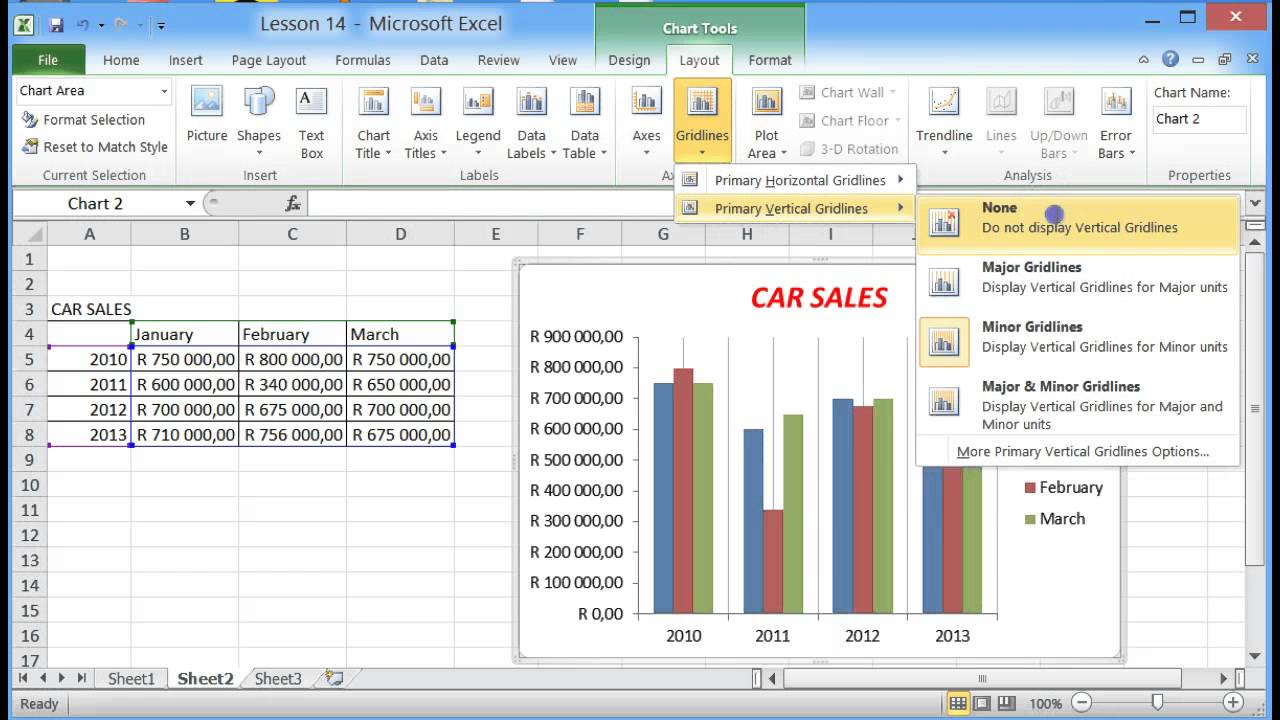Click the 100% zoom level
The height and width of the screenshot is (720, 1280).
[x=1045, y=703]
